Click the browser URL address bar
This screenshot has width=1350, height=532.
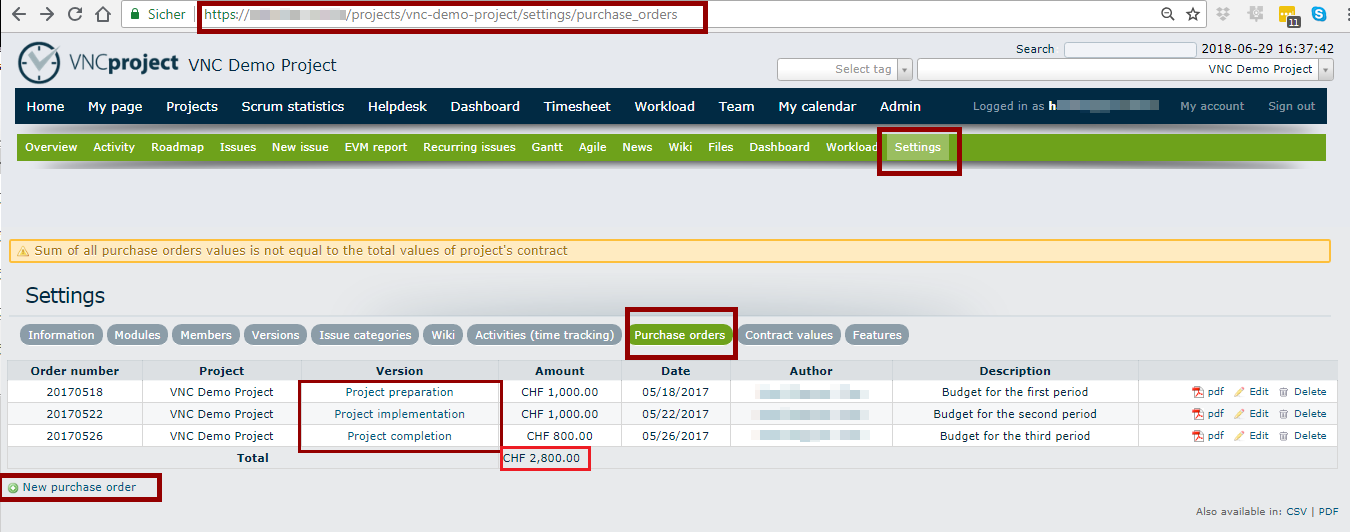[x=640, y=15]
